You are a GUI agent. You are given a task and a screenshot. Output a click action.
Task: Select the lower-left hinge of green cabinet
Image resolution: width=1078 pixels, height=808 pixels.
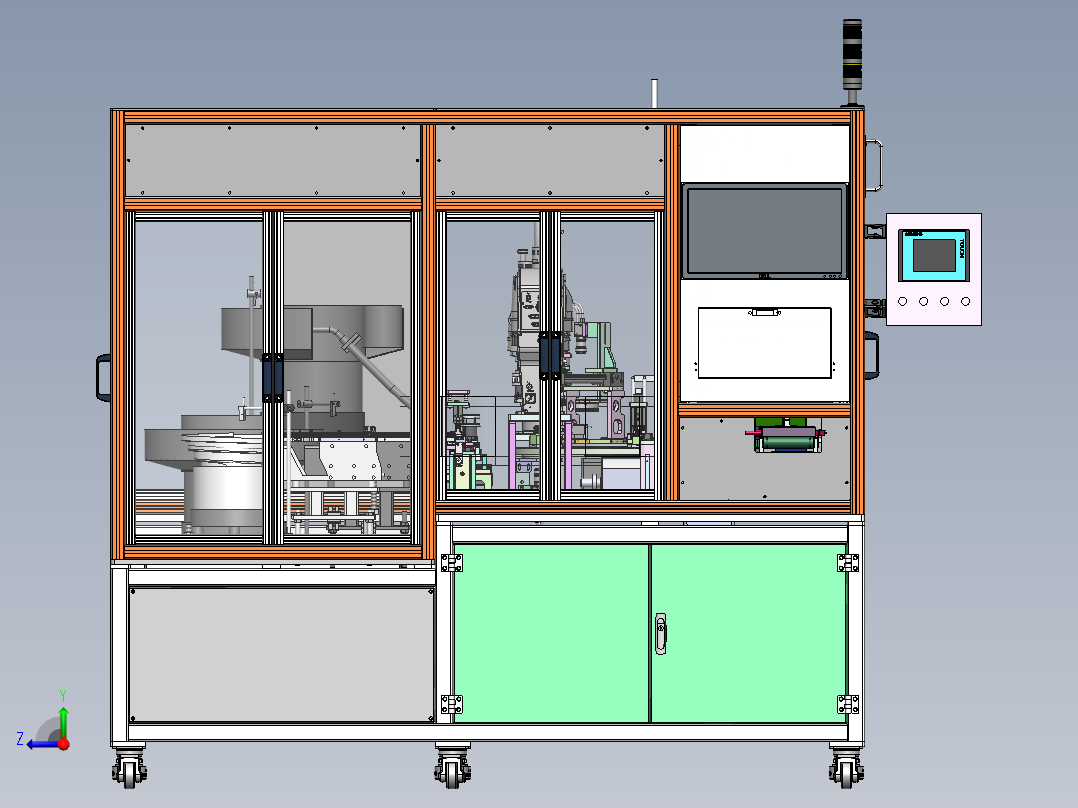coord(452,704)
